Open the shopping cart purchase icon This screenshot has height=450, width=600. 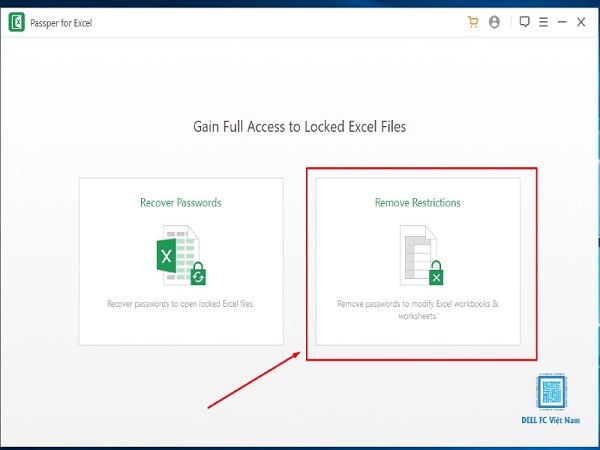(x=473, y=22)
